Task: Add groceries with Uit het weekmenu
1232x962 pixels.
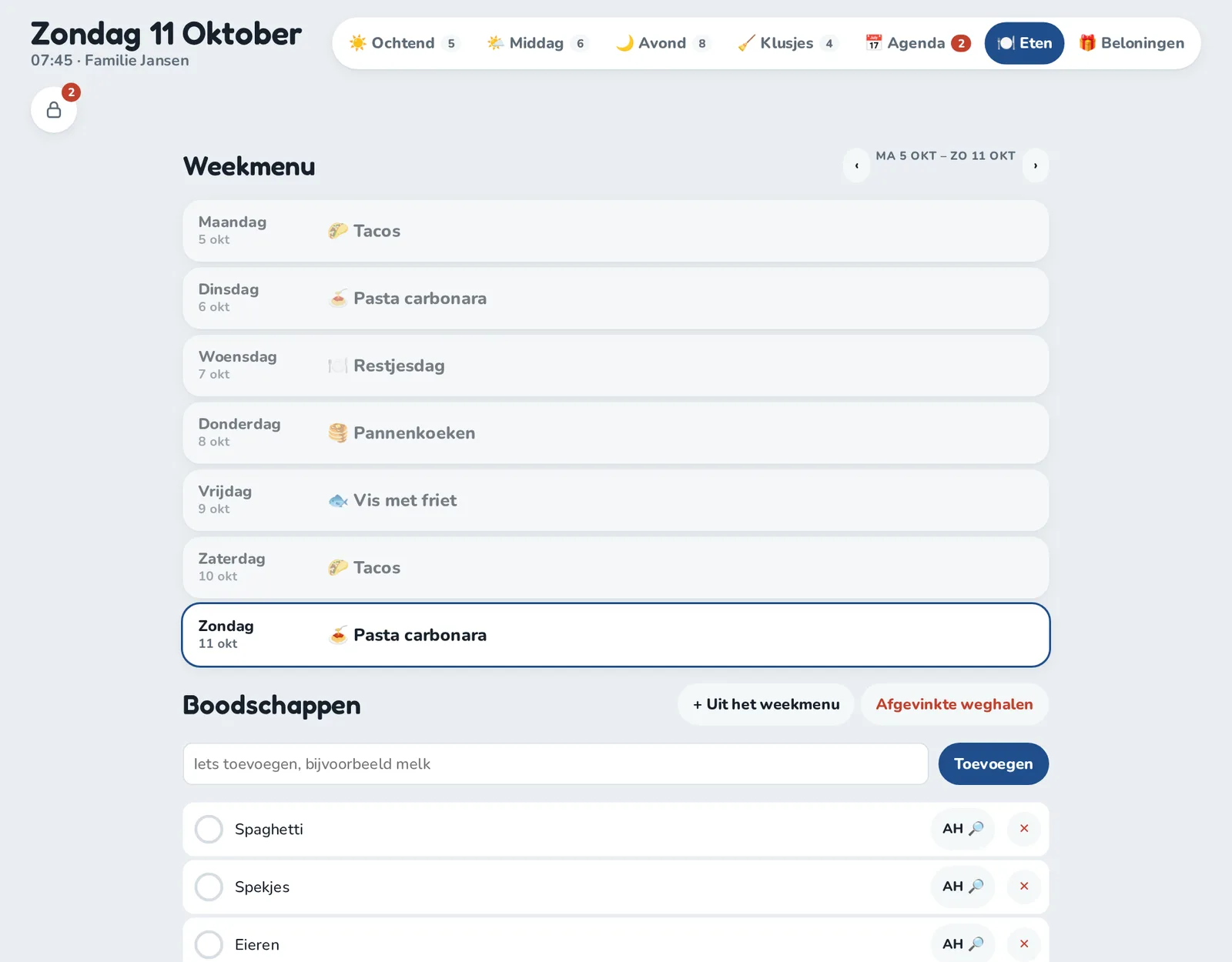Action: point(766,704)
